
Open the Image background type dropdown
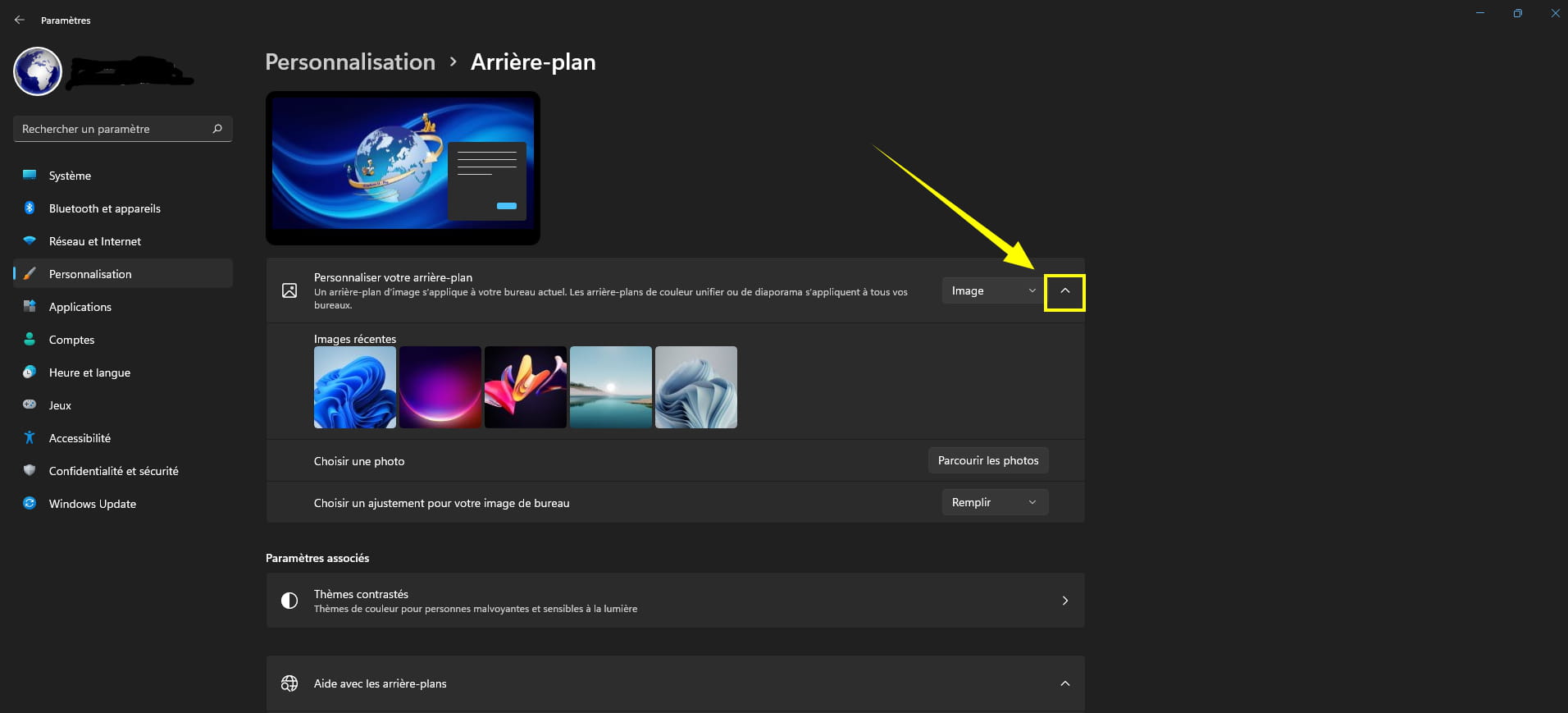click(992, 290)
